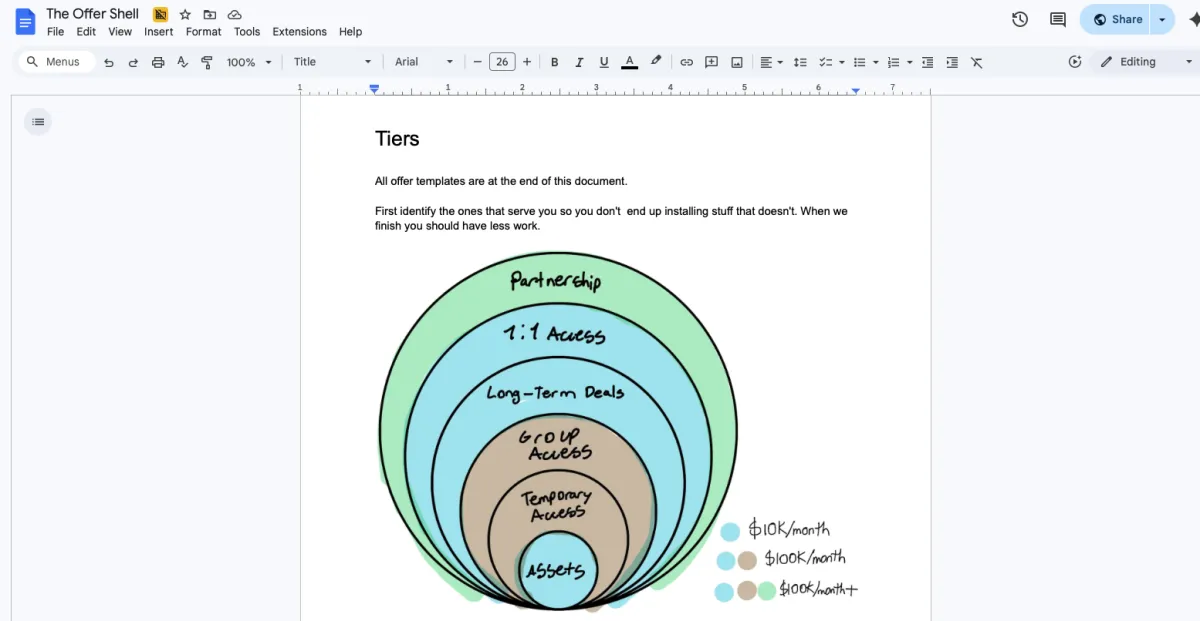Open the Insert menu

point(158,32)
